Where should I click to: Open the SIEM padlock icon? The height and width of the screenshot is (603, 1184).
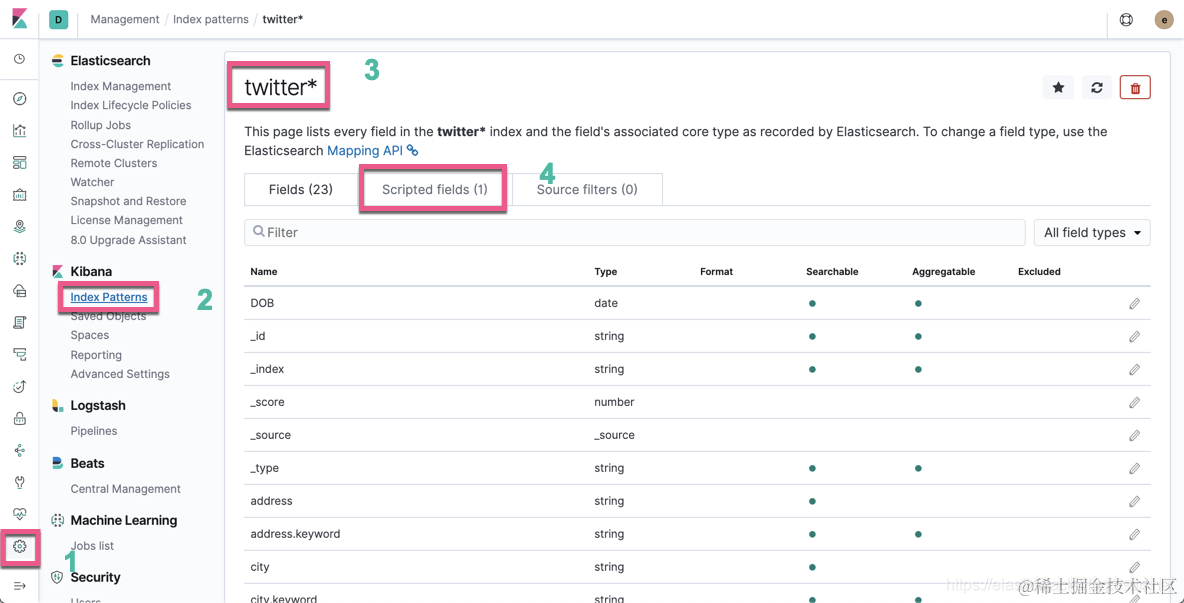[20, 418]
